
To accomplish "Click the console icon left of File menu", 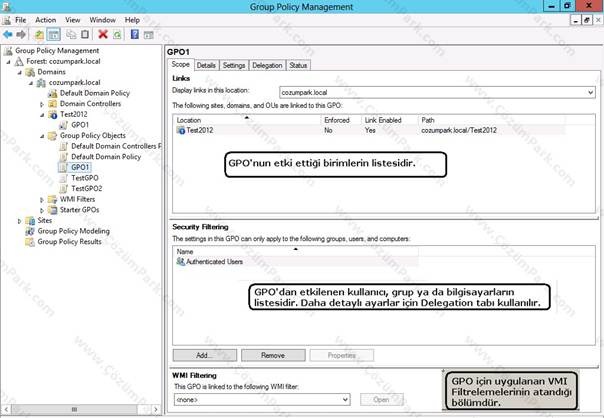I will [x=6, y=20].
